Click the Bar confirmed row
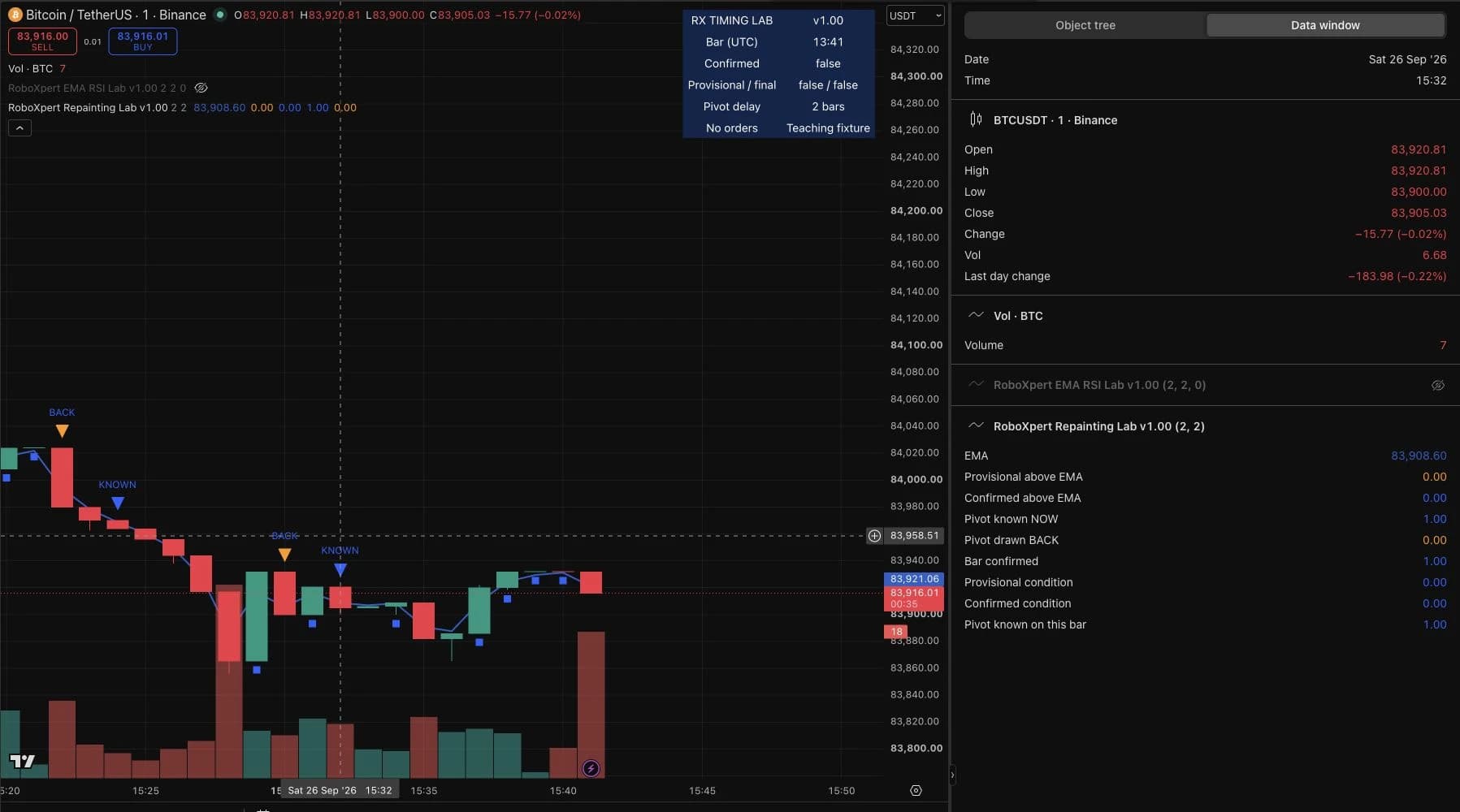 pyautogui.click(x=1205, y=561)
